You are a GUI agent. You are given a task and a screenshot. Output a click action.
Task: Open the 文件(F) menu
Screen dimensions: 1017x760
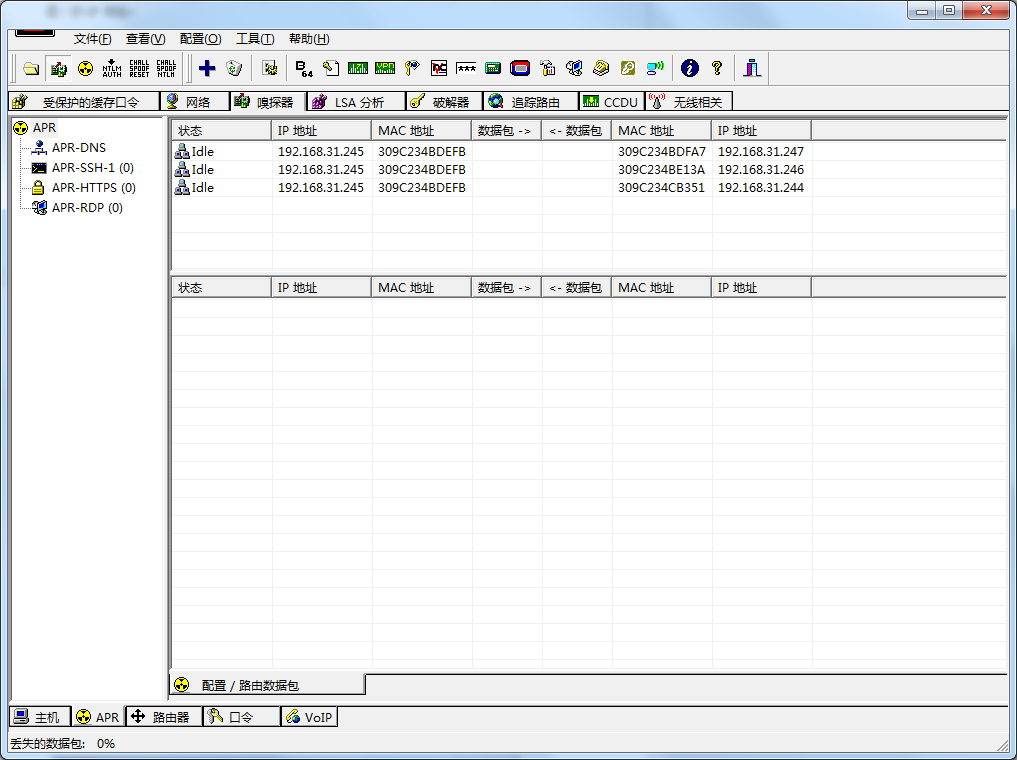92,39
